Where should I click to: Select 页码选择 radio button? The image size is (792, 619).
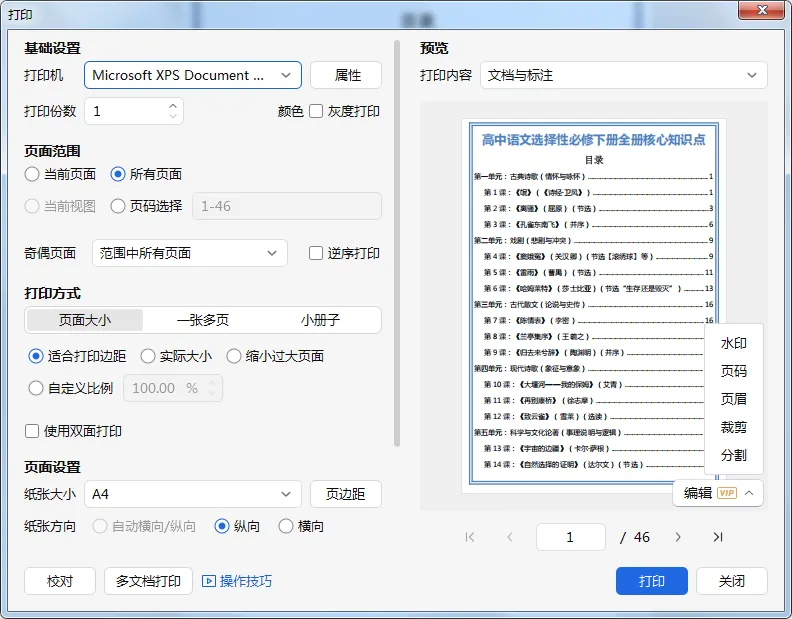(x=118, y=206)
